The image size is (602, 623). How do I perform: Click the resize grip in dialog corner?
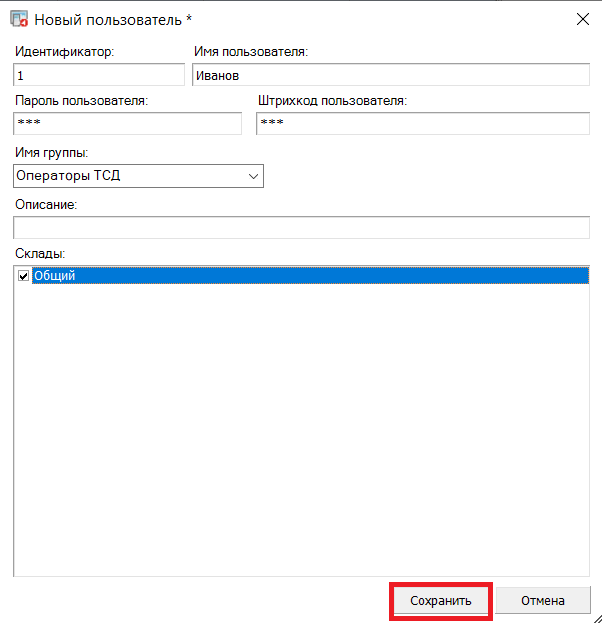click(597, 618)
